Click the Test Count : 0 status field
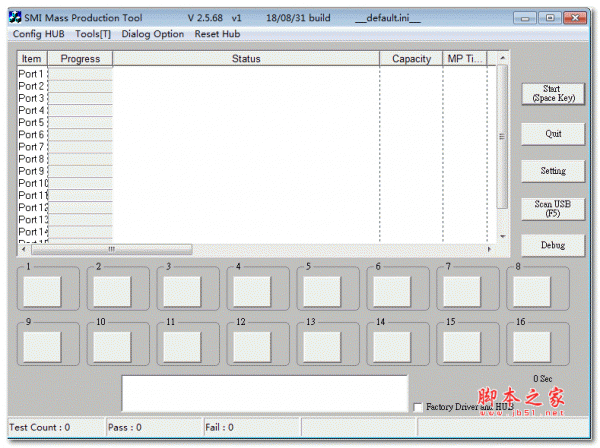The height and width of the screenshot is (448, 600). click(x=56, y=427)
